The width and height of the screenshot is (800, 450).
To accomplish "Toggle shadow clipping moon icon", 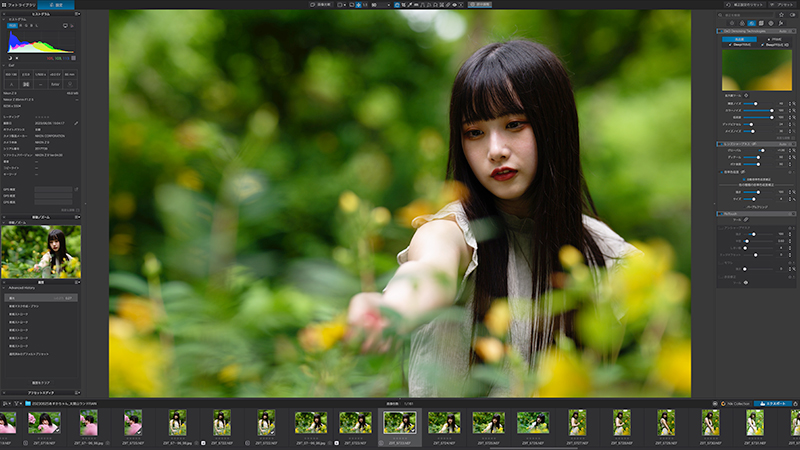I will (10, 58).
